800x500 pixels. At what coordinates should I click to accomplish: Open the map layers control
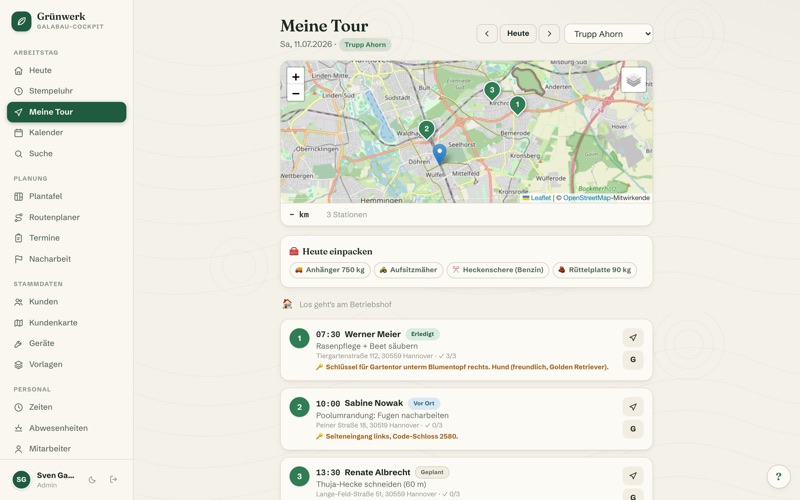tap(633, 80)
